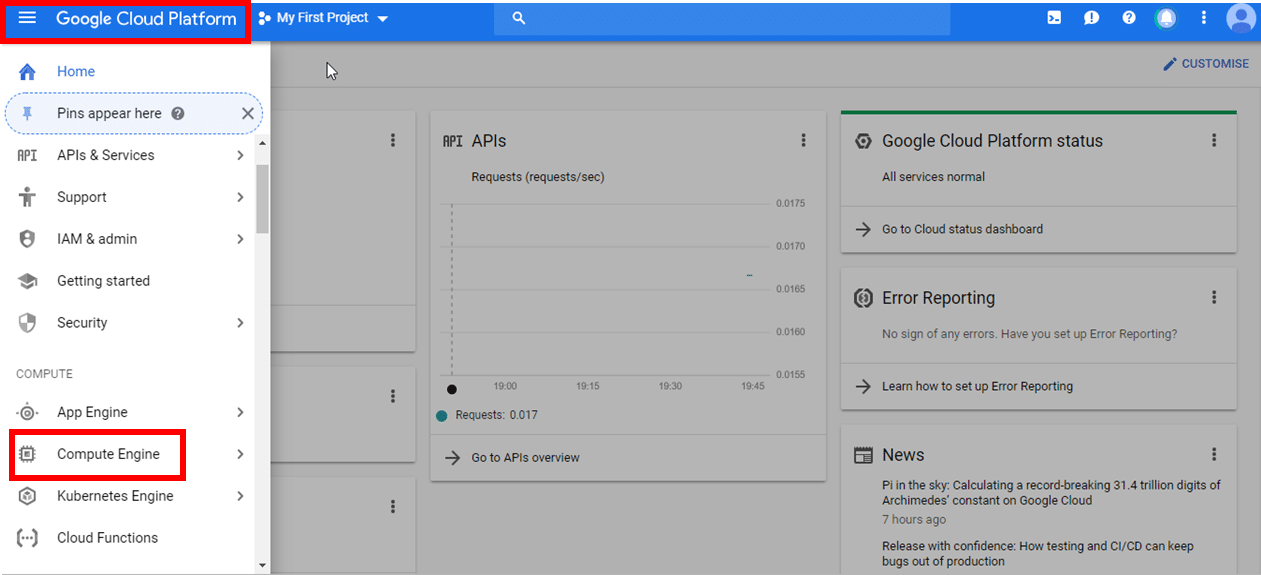1261x575 pixels.
Task: Open the Pi in the sky news article
Action: click(1051, 492)
